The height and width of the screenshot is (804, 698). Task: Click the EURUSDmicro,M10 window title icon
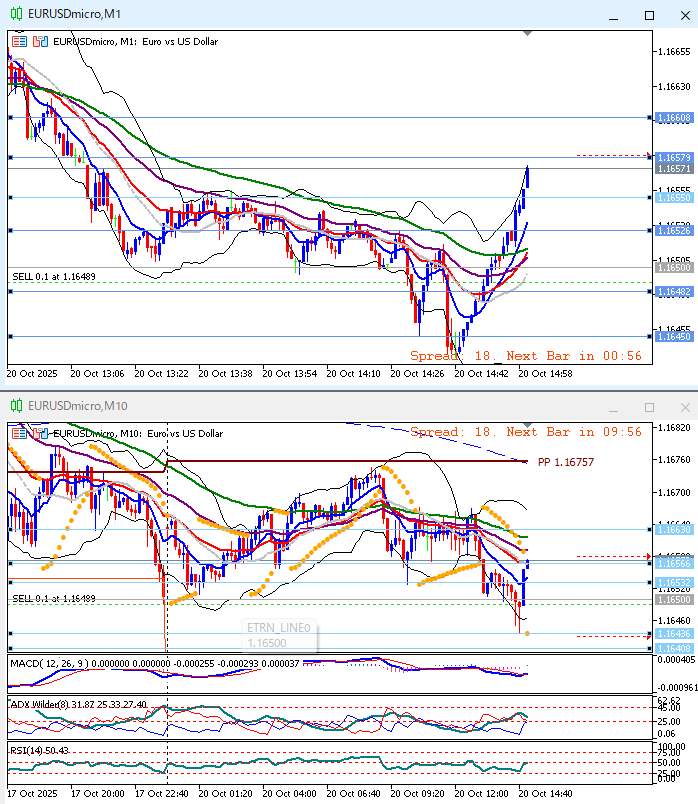tap(17, 407)
